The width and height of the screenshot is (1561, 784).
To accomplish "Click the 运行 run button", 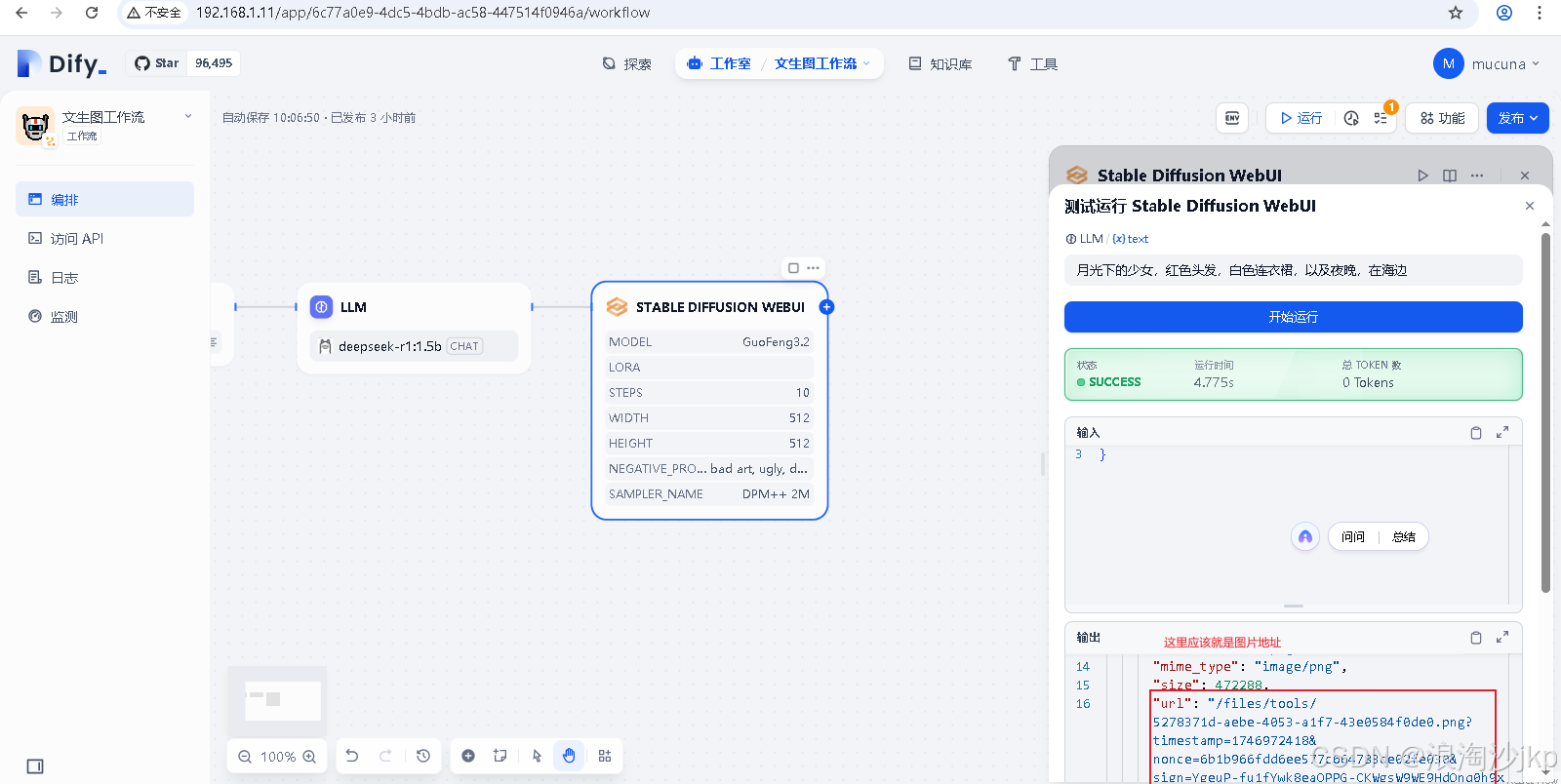I will [1301, 118].
